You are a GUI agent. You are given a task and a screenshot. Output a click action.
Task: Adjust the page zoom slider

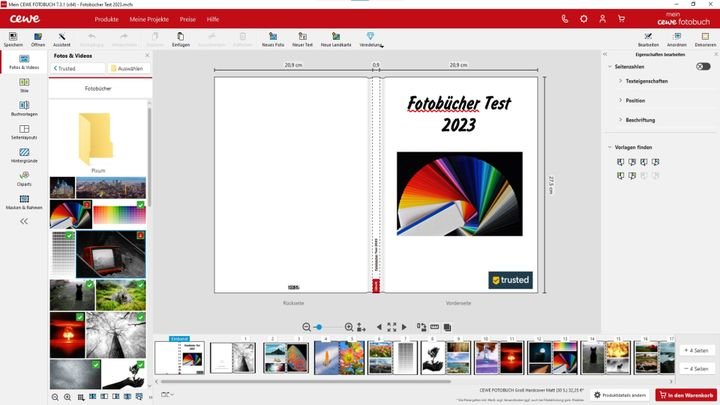click(x=318, y=327)
